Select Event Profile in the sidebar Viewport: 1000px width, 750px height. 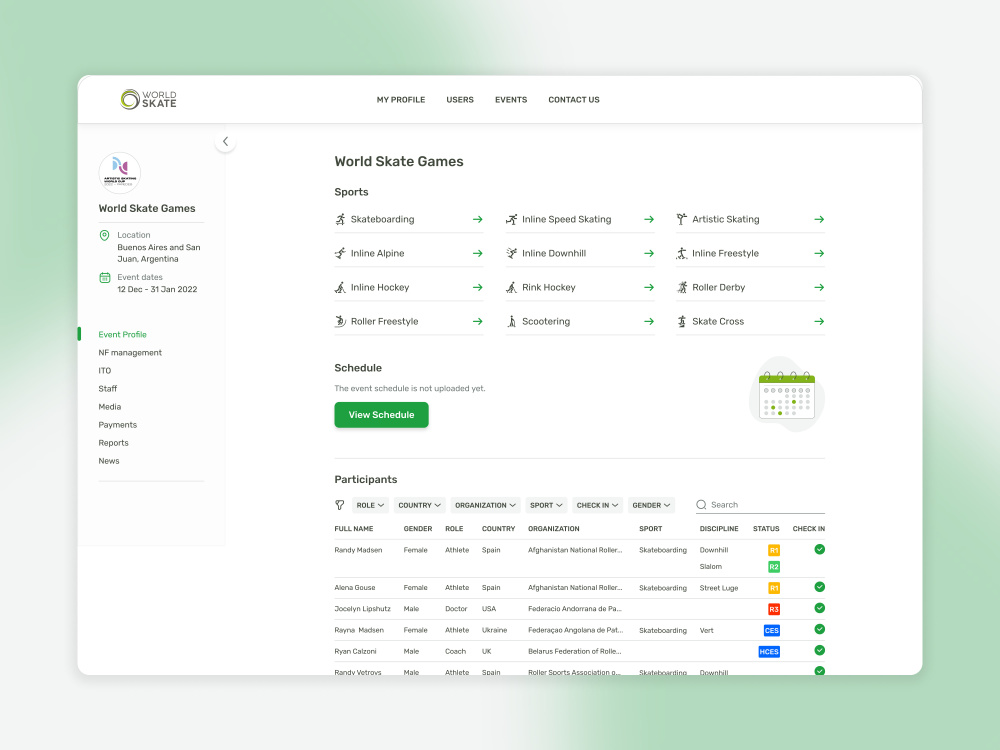[x=122, y=334]
